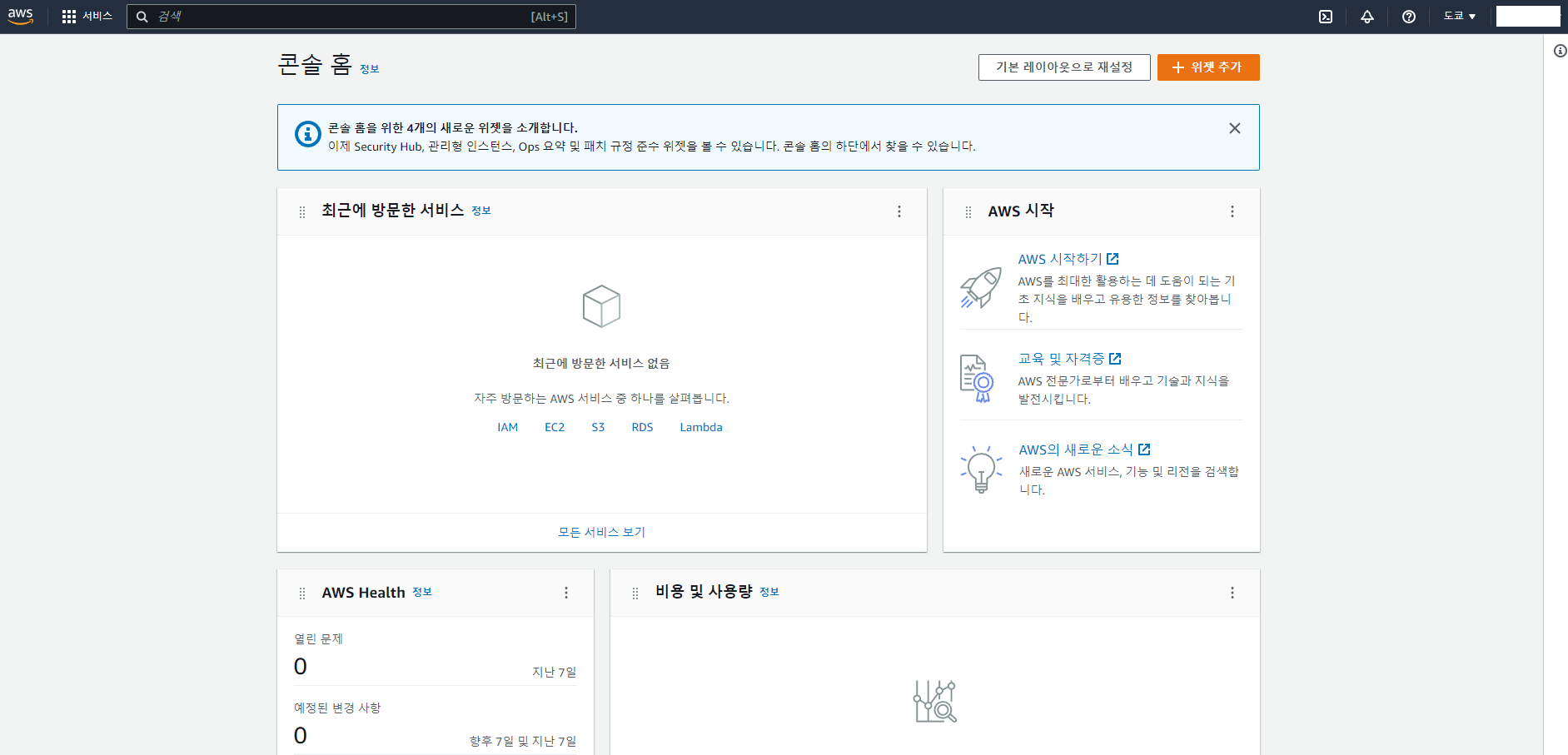Click 정보 link beside 최근에 방문한 서비스
The image size is (1568, 755).
481,211
